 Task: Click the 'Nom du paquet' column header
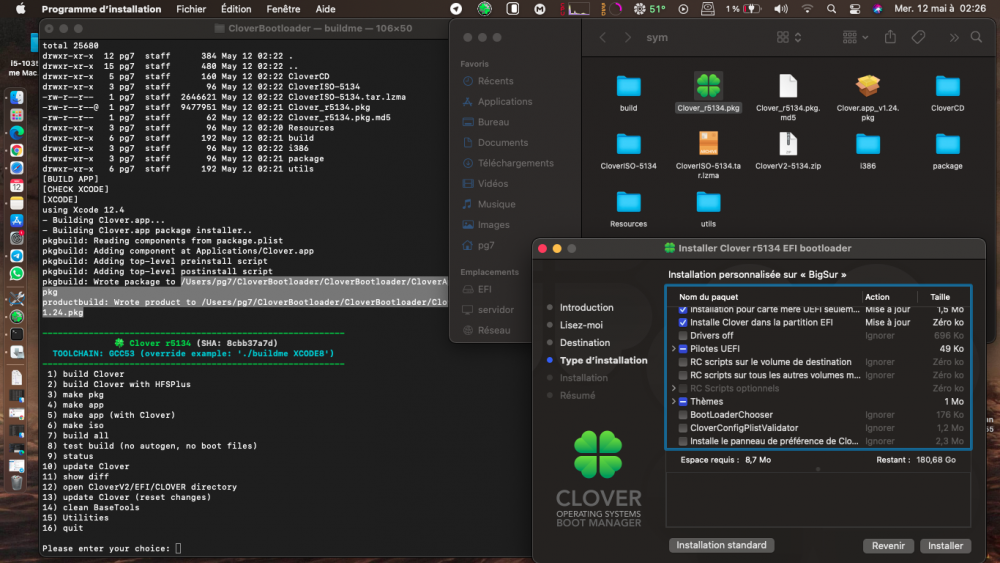tap(708, 297)
